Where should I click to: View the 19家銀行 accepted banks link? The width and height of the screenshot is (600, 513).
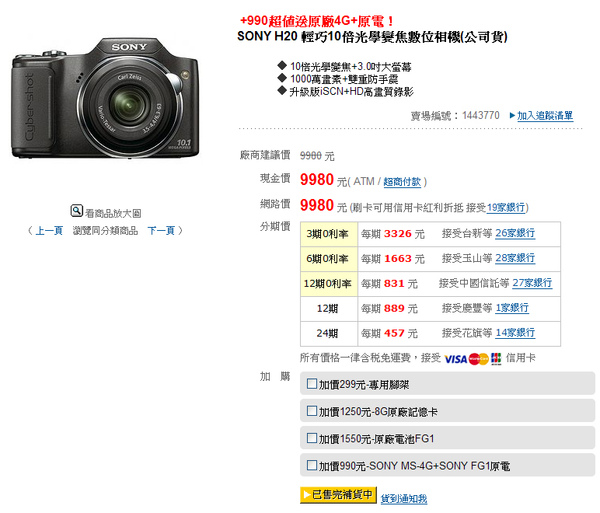506,208
